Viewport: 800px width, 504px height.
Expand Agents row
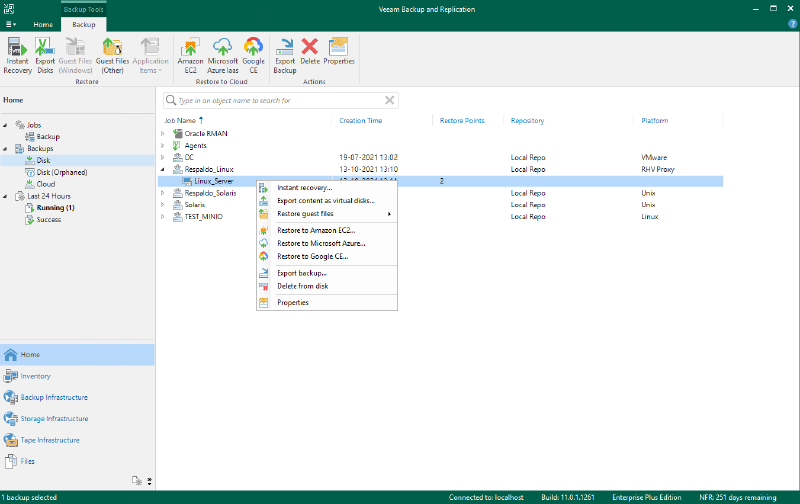163,145
